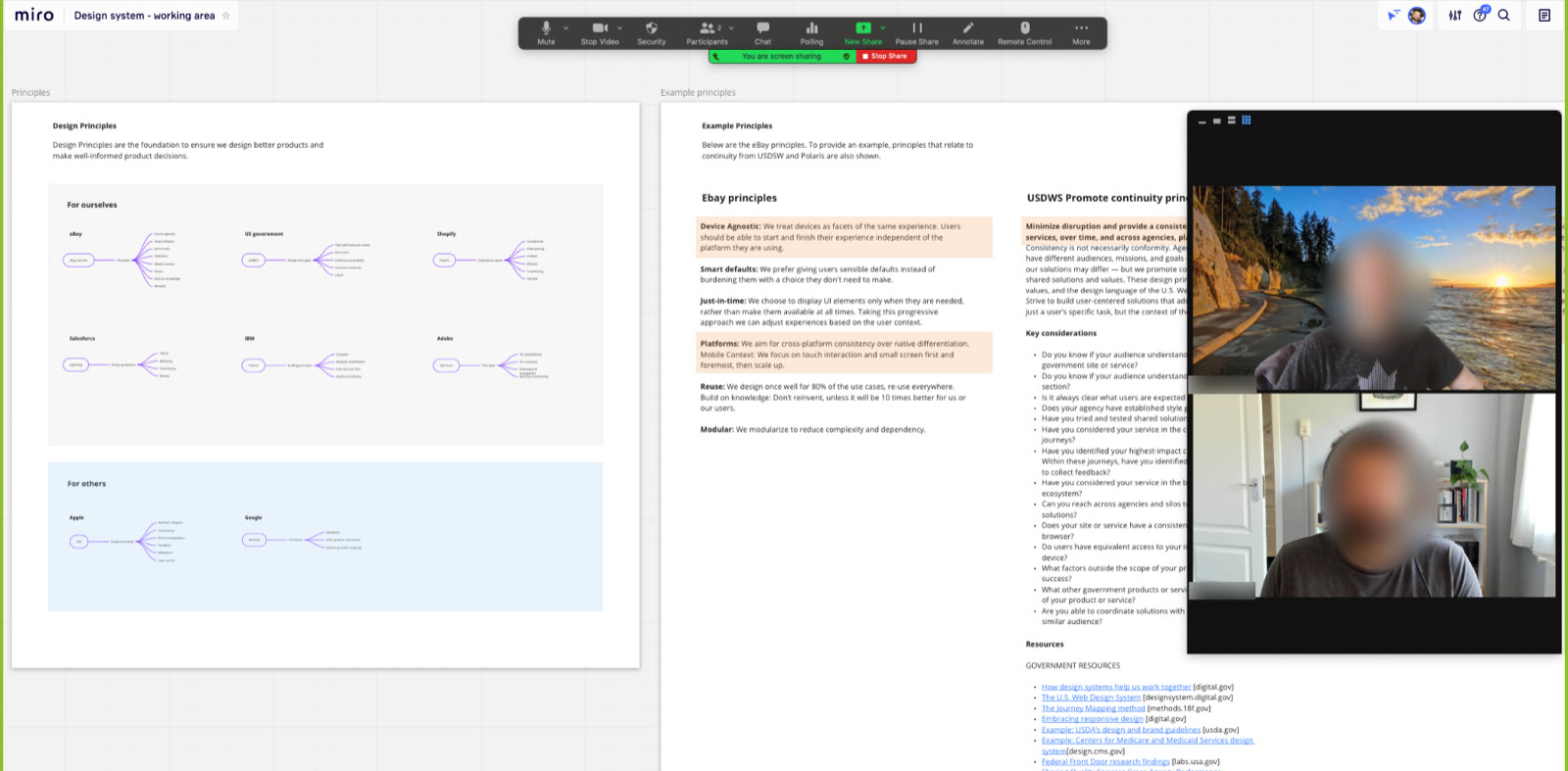Expand microphone audio options arrow
The image size is (1568, 771).
(566, 28)
